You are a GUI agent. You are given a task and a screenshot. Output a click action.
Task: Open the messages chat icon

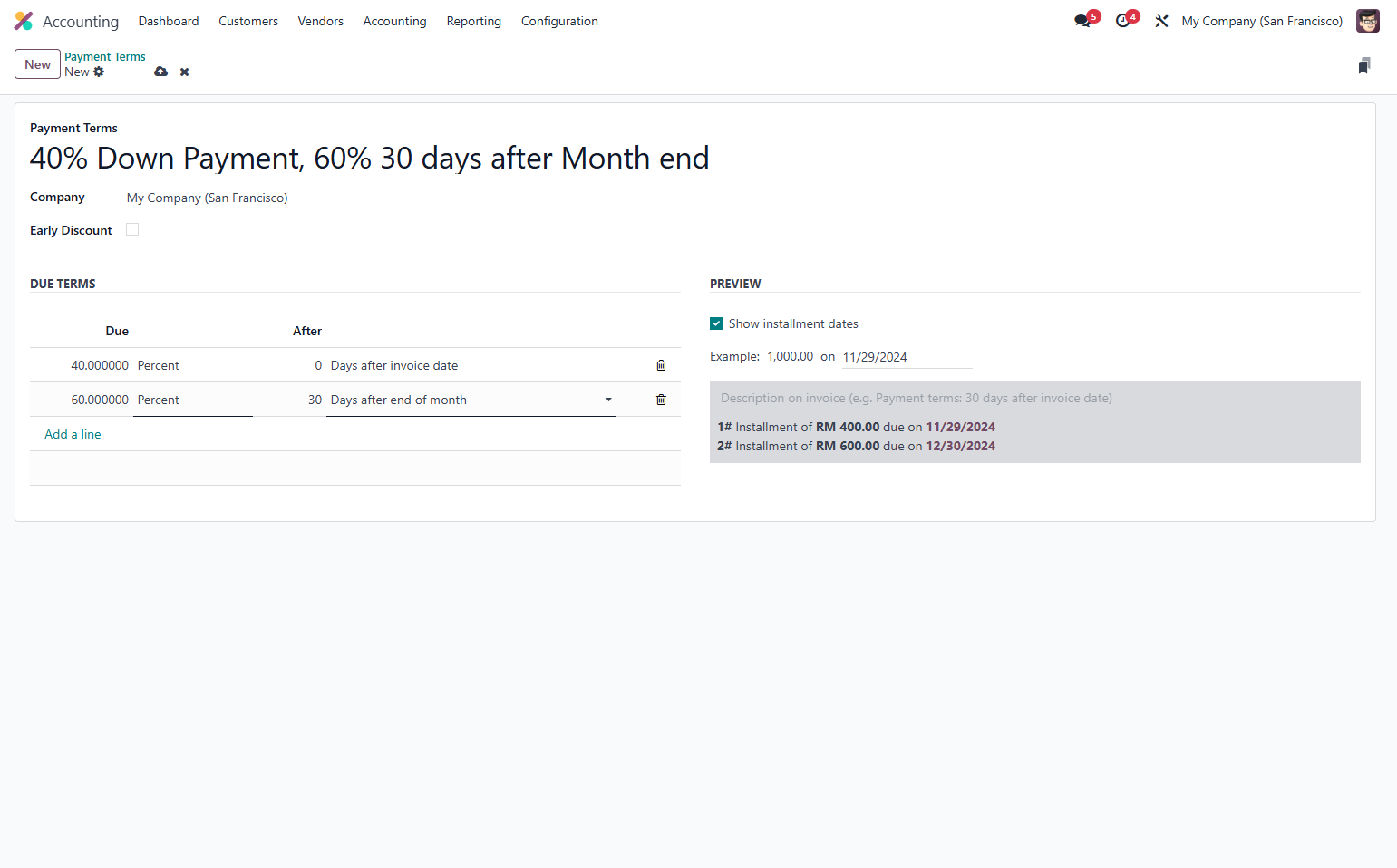coord(1082,21)
